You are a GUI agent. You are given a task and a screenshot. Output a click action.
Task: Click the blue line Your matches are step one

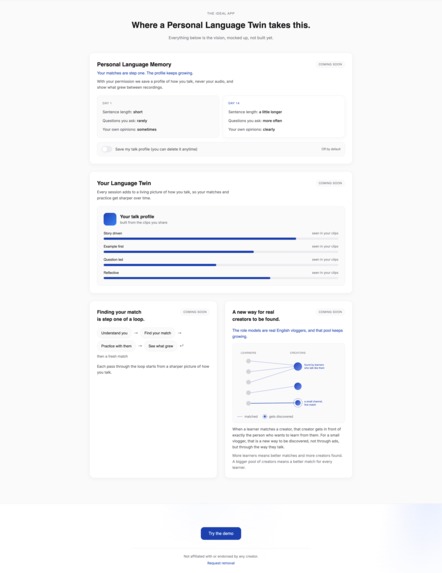(145, 73)
